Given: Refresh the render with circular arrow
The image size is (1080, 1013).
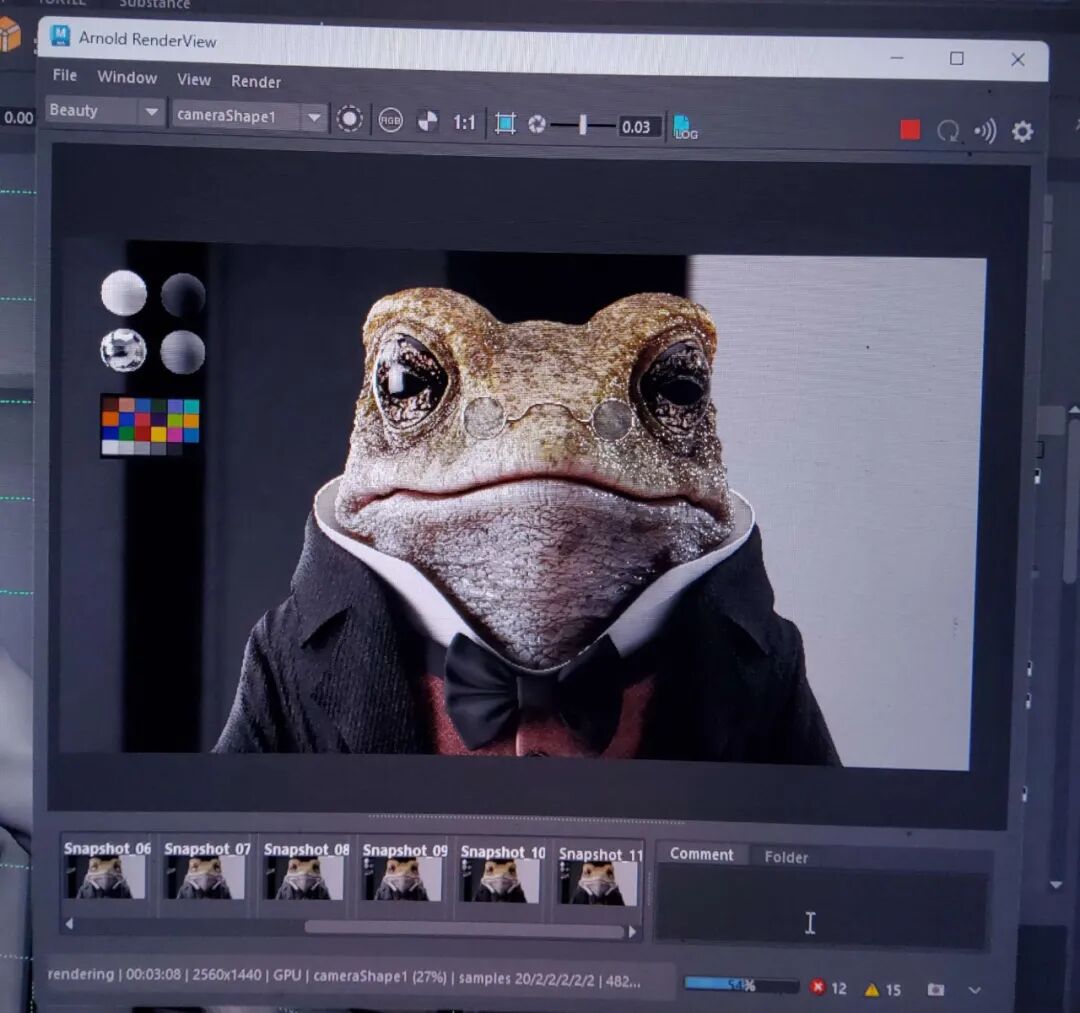Looking at the screenshot, I should point(948,130).
